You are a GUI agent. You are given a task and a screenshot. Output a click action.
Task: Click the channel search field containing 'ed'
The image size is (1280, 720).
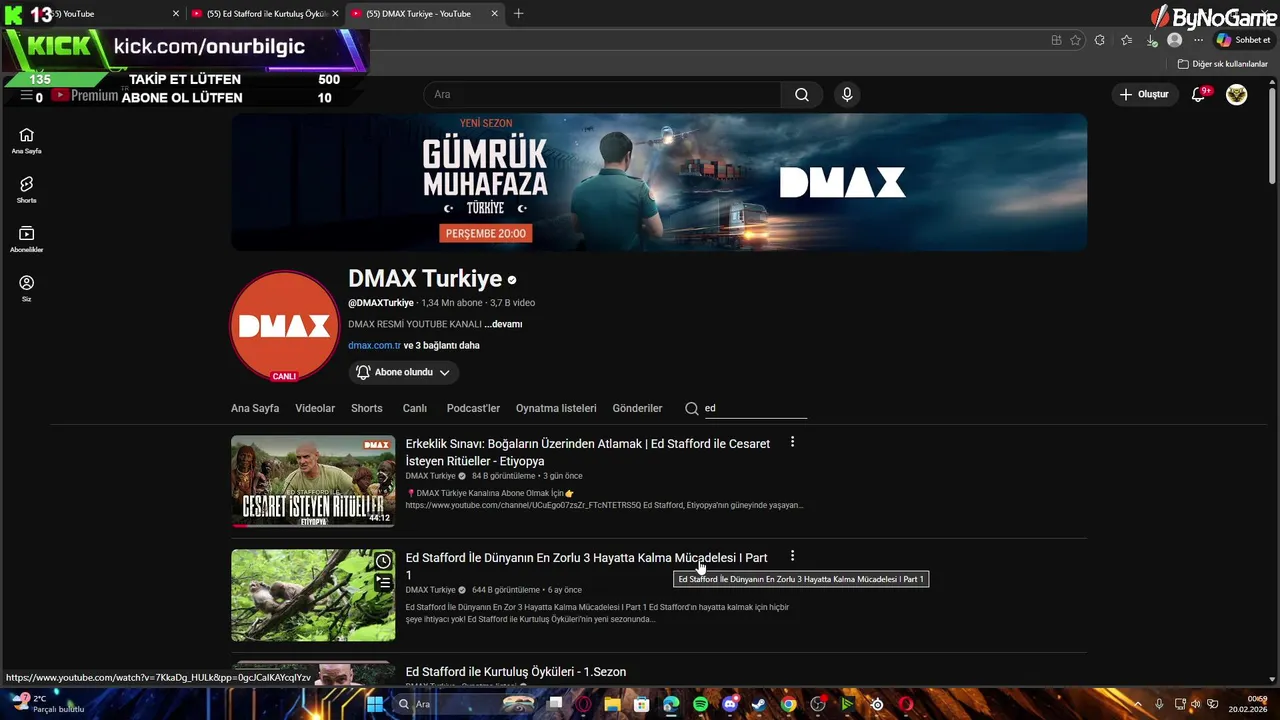pos(755,408)
